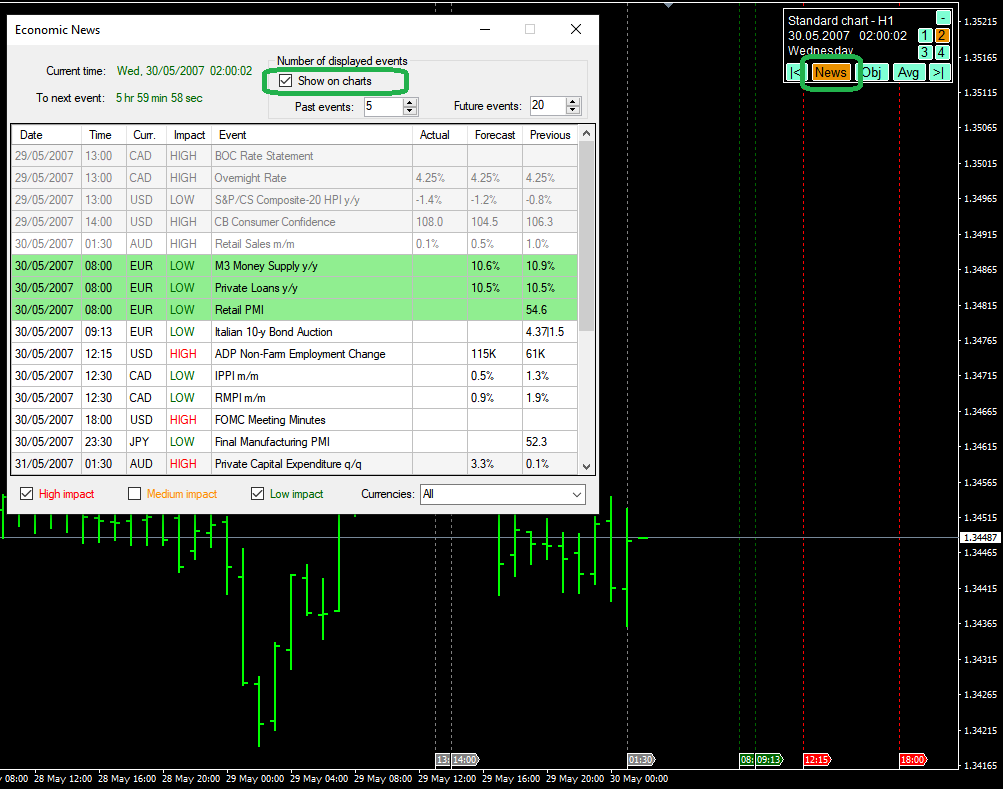Select the S&P/CS Composite-20 HPI y/y row
This screenshot has height=789, width=1003.
294,200
